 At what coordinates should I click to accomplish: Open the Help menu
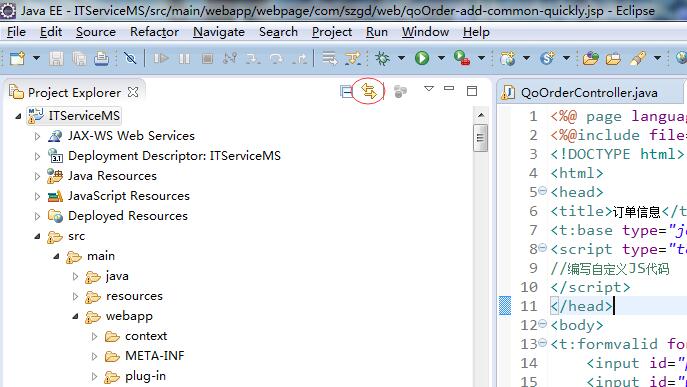(476, 32)
